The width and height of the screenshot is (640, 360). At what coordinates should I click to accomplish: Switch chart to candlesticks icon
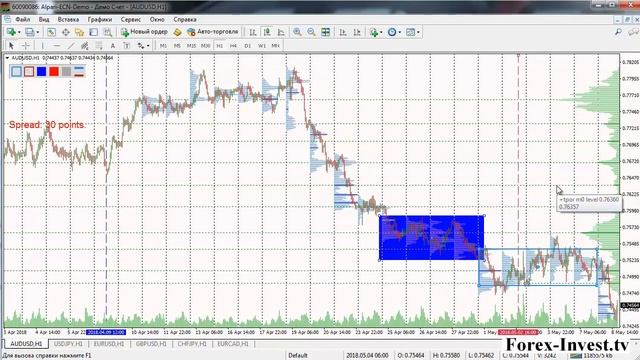coord(267,32)
